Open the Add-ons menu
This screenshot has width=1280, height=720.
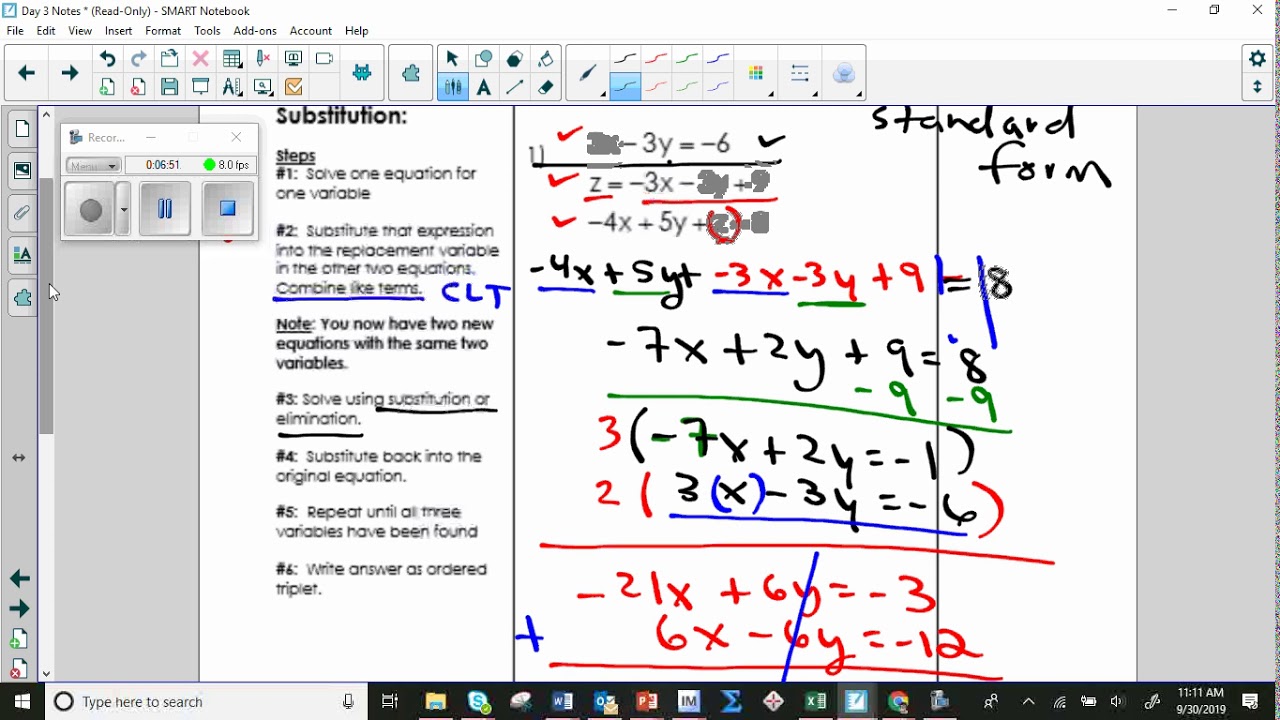[255, 31]
